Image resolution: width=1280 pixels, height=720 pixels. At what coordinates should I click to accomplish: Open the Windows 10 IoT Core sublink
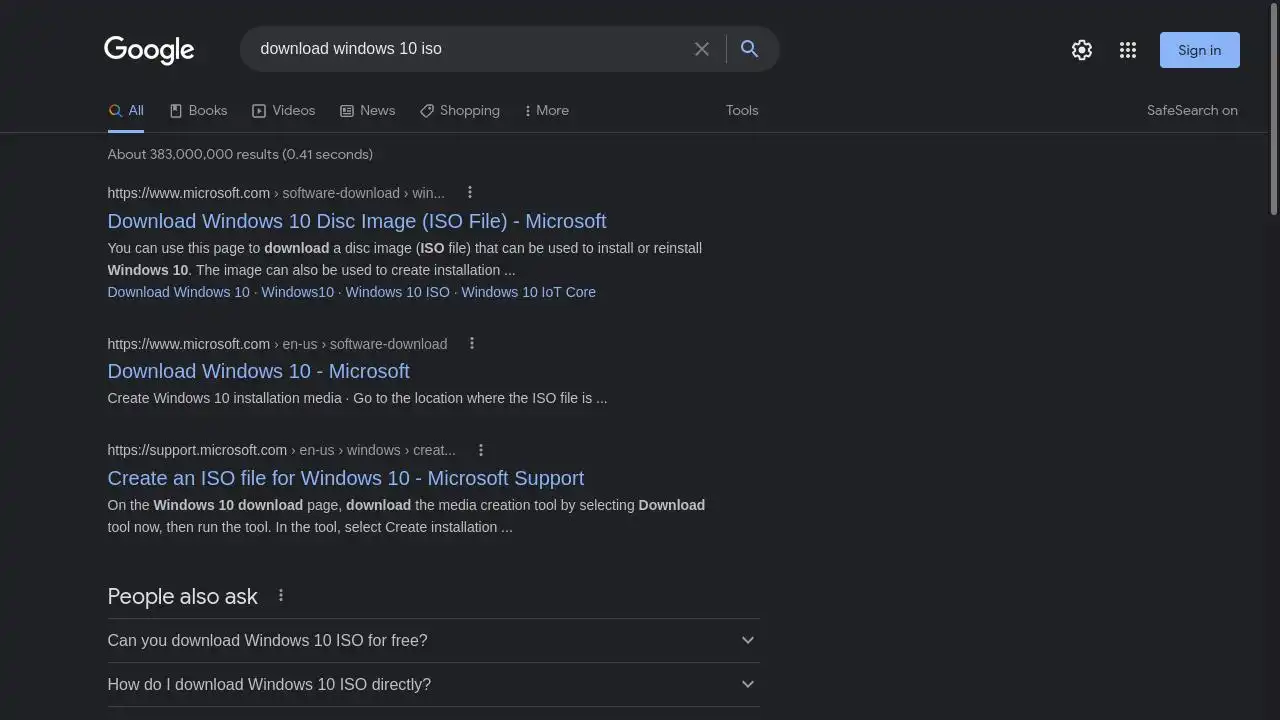pos(528,292)
